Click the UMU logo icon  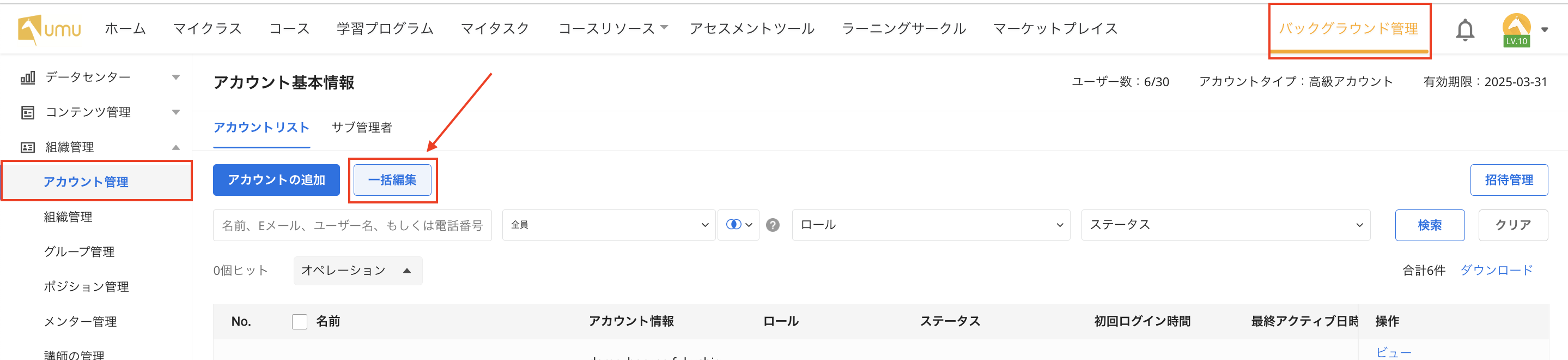click(x=30, y=29)
